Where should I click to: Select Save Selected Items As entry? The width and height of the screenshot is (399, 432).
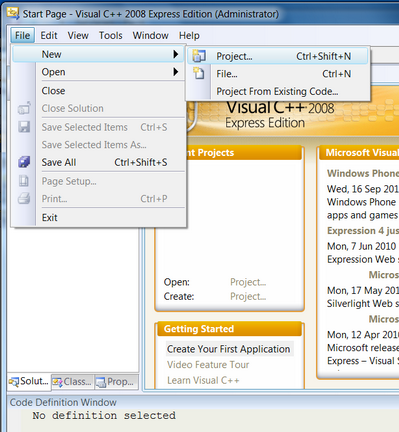tap(99, 145)
